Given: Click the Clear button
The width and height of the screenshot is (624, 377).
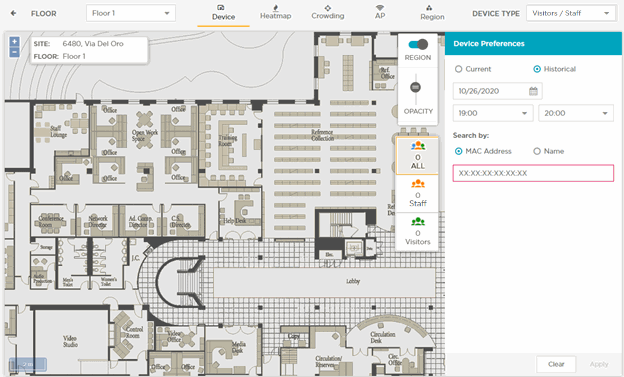Looking at the screenshot, I should 556,364.
